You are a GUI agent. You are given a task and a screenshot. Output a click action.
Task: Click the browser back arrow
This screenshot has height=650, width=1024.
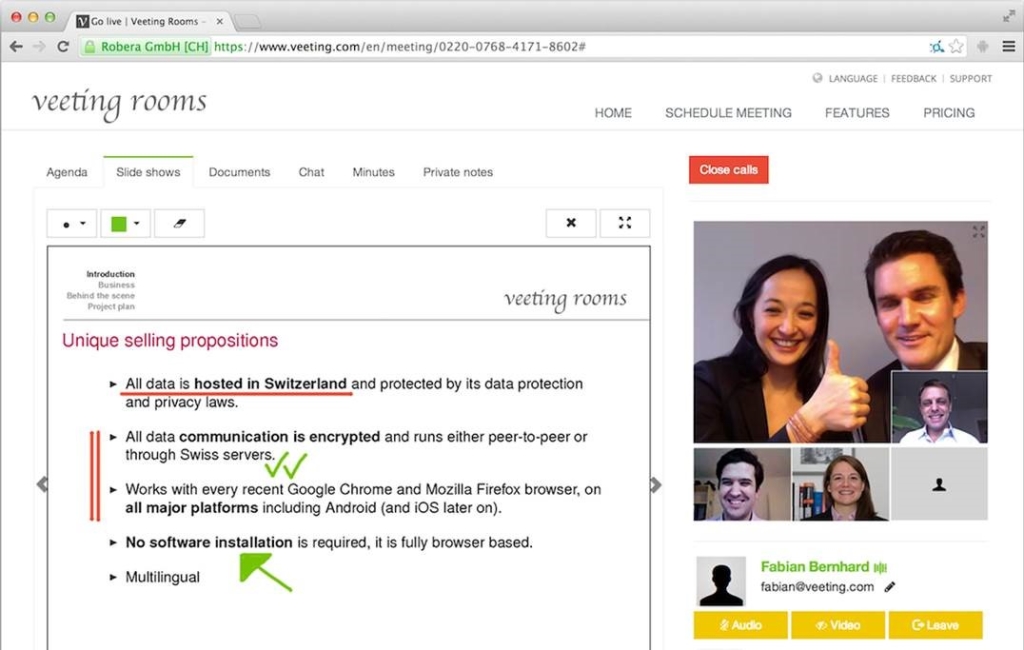(16, 46)
